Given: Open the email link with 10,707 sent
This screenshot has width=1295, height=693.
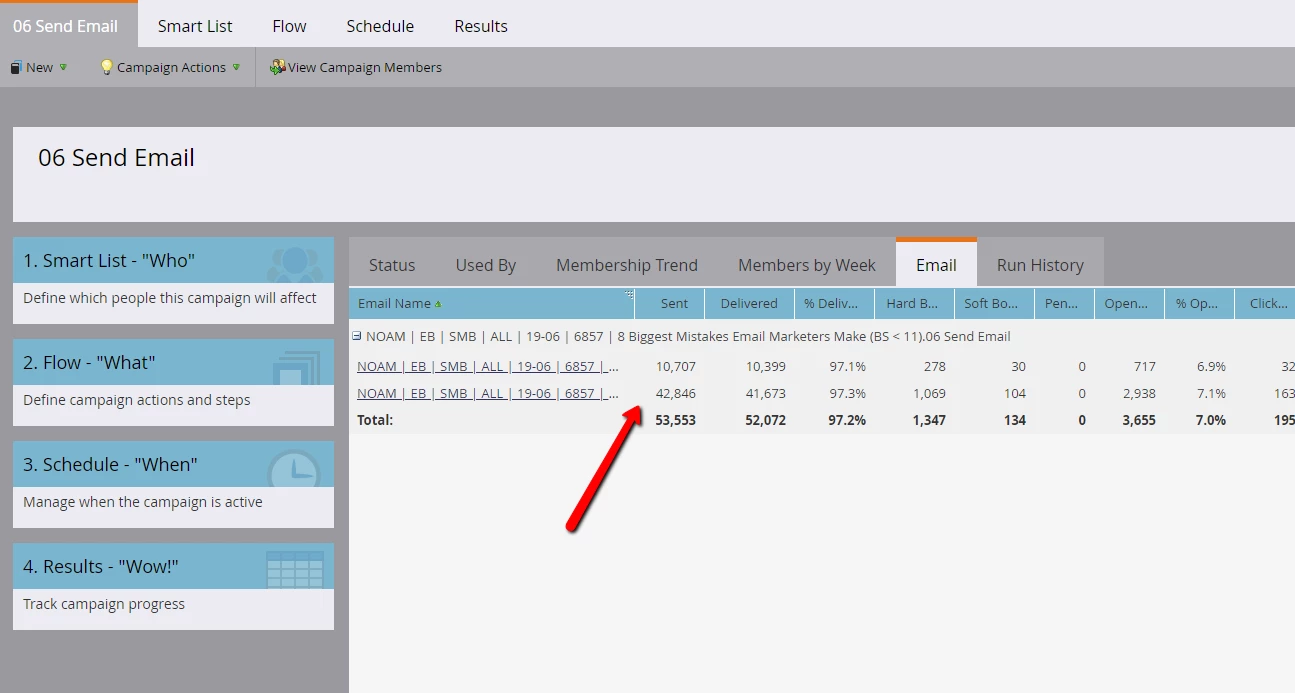Looking at the screenshot, I should coord(488,366).
